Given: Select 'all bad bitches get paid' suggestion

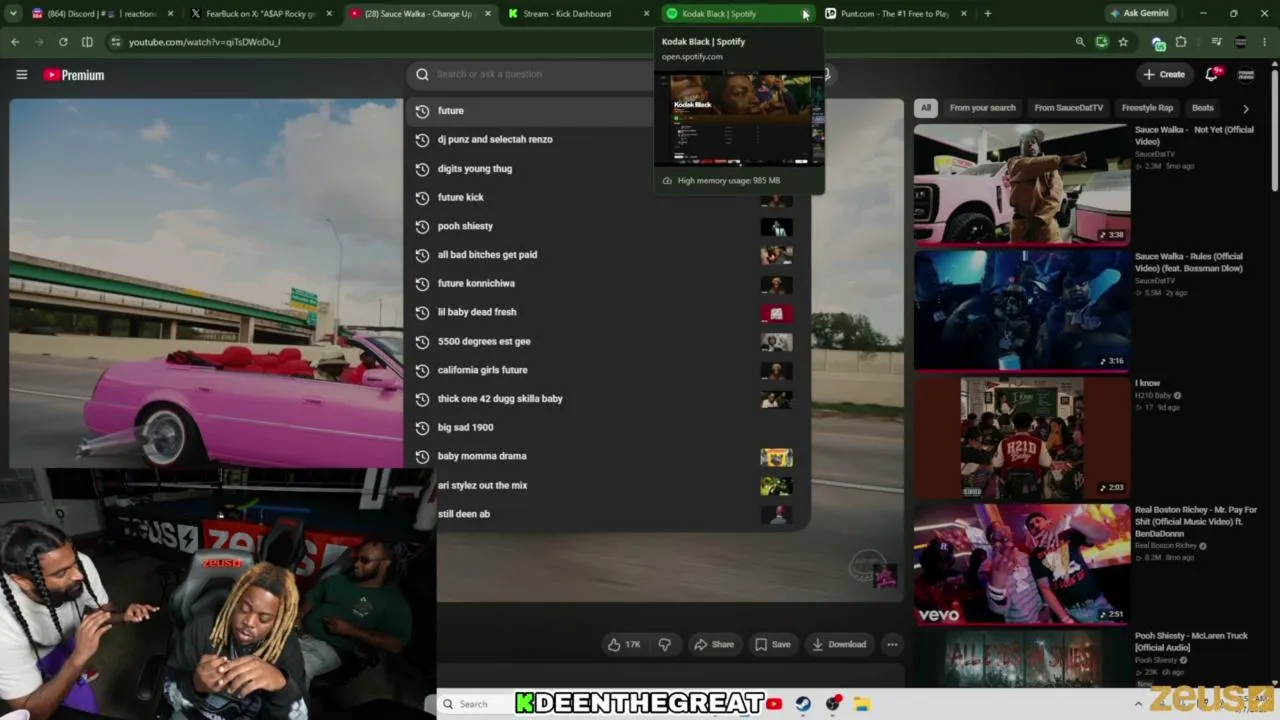Looking at the screenshot, I should tap(607, 255).
